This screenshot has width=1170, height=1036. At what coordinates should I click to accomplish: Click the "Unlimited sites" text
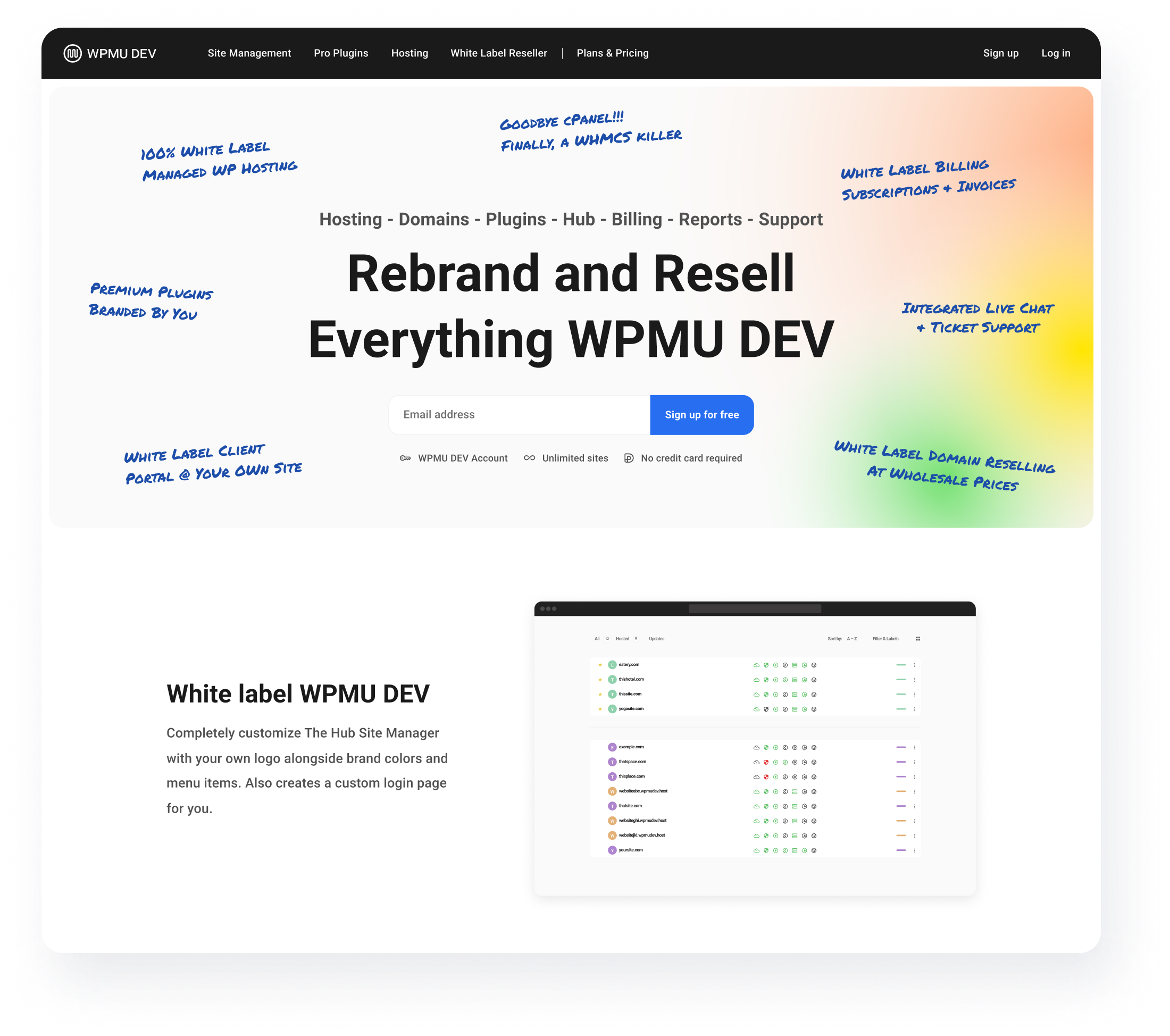point(575,458)
